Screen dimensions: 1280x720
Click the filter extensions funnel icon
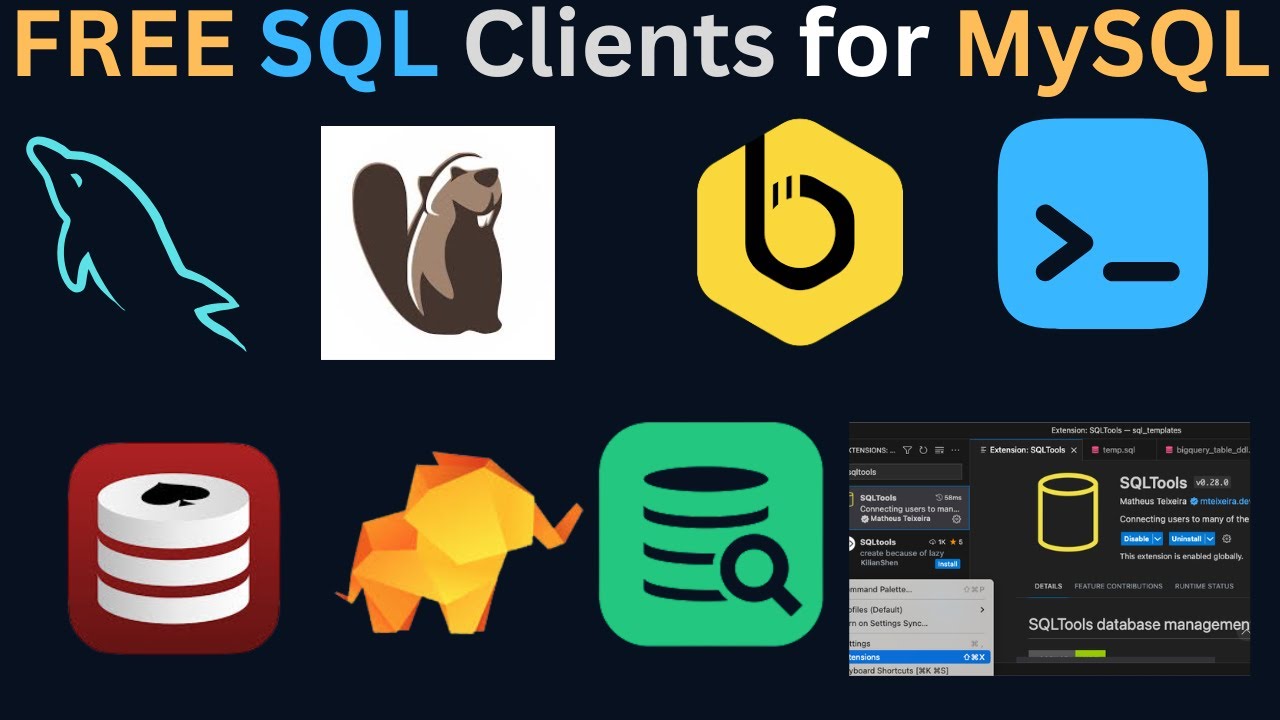click(x=907, y=450)
